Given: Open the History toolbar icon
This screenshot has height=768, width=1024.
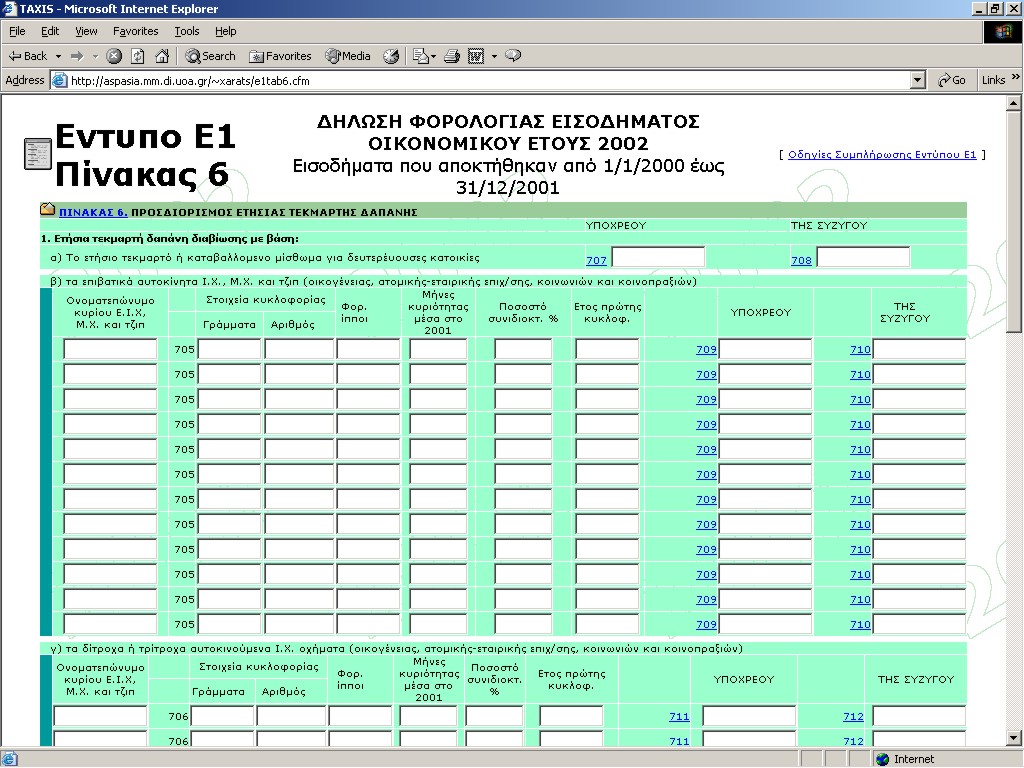Looking at the screenshot, I should click(x=391, y=56).
